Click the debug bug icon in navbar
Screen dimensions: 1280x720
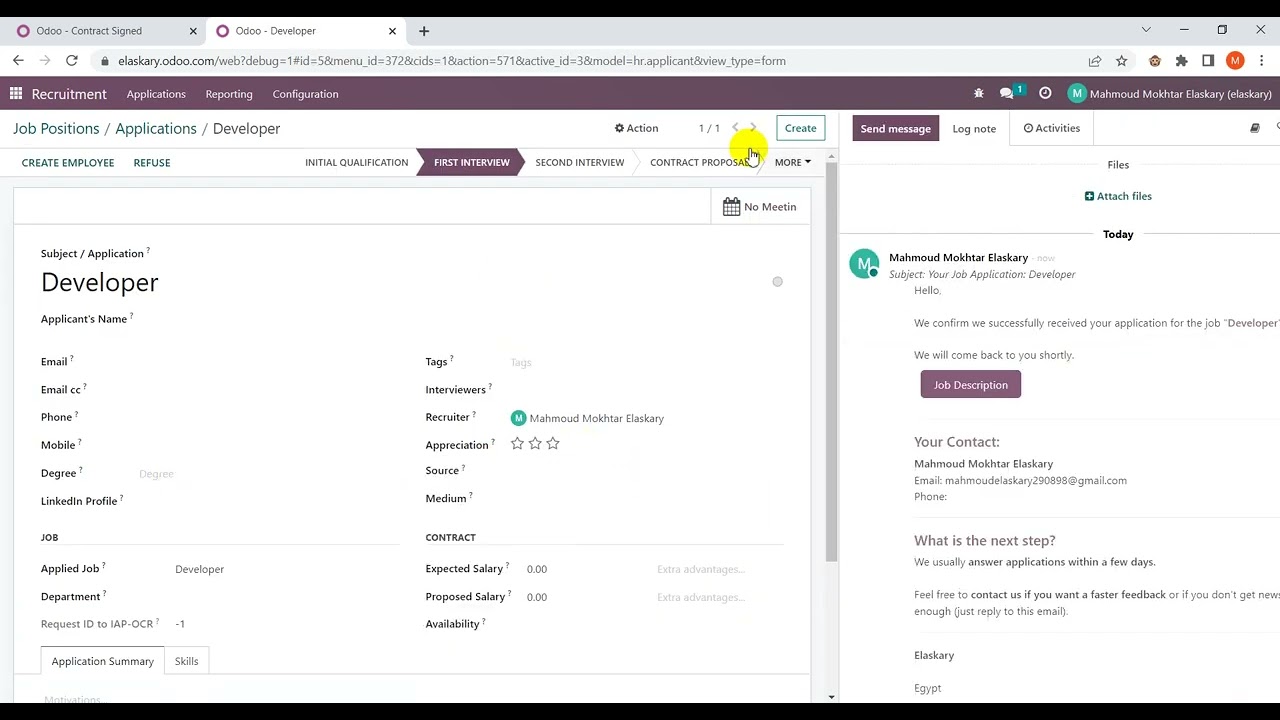pyautogui.click(x=978, y=93)
